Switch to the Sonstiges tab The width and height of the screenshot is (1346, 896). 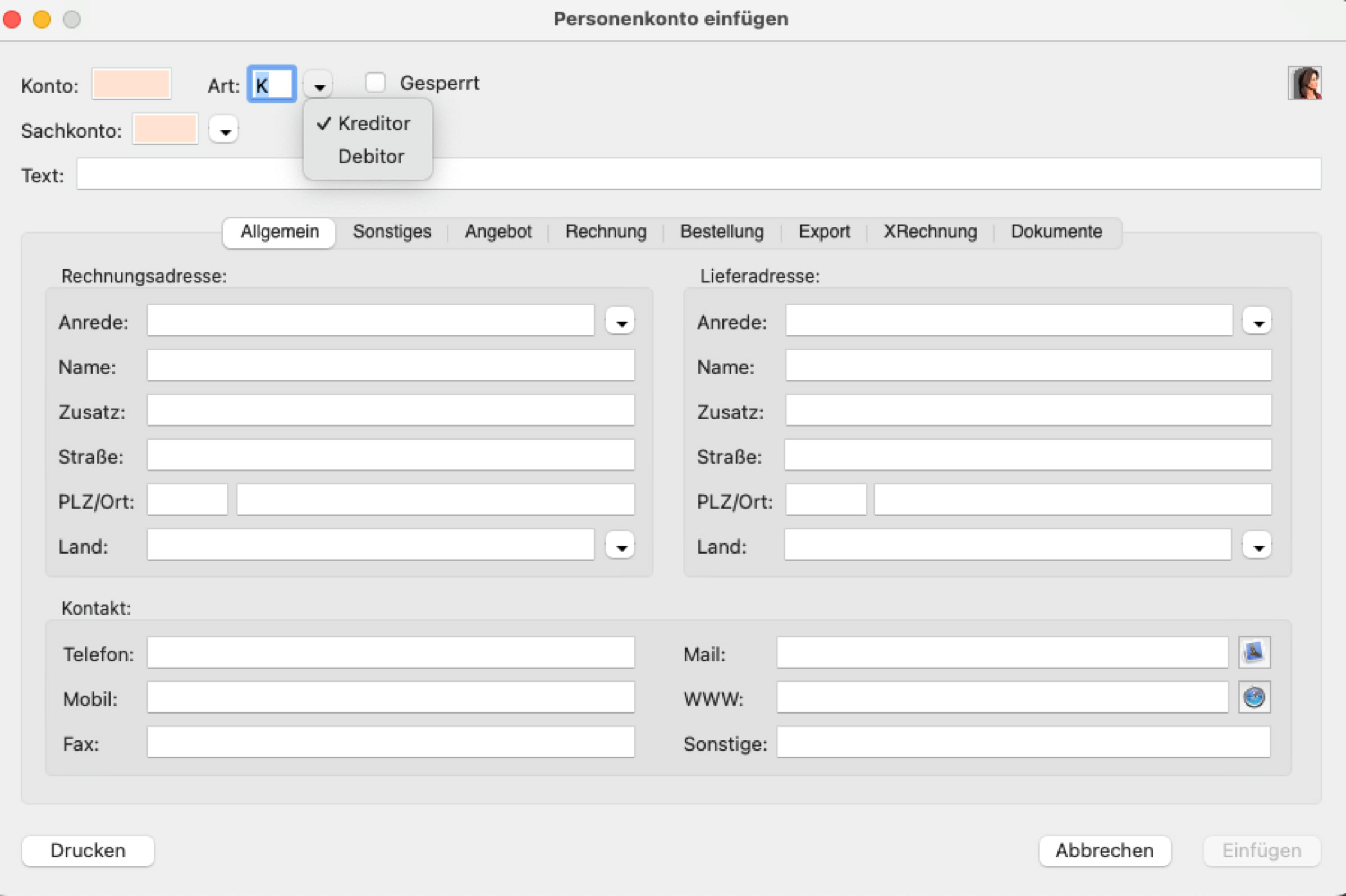[392, 231]
